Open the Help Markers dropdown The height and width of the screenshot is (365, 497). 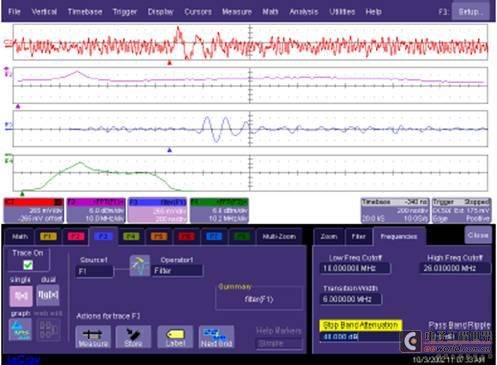[x=279, y=343]
